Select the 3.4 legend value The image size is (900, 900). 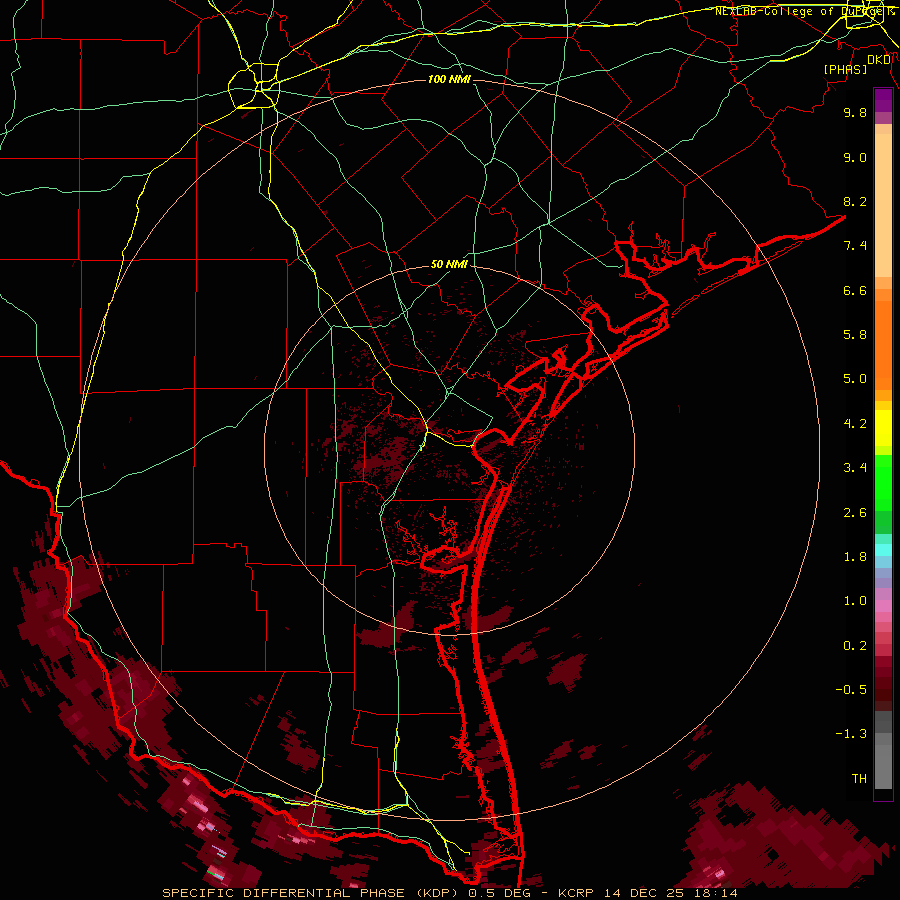pyautogui.click(x=855, y=468)
